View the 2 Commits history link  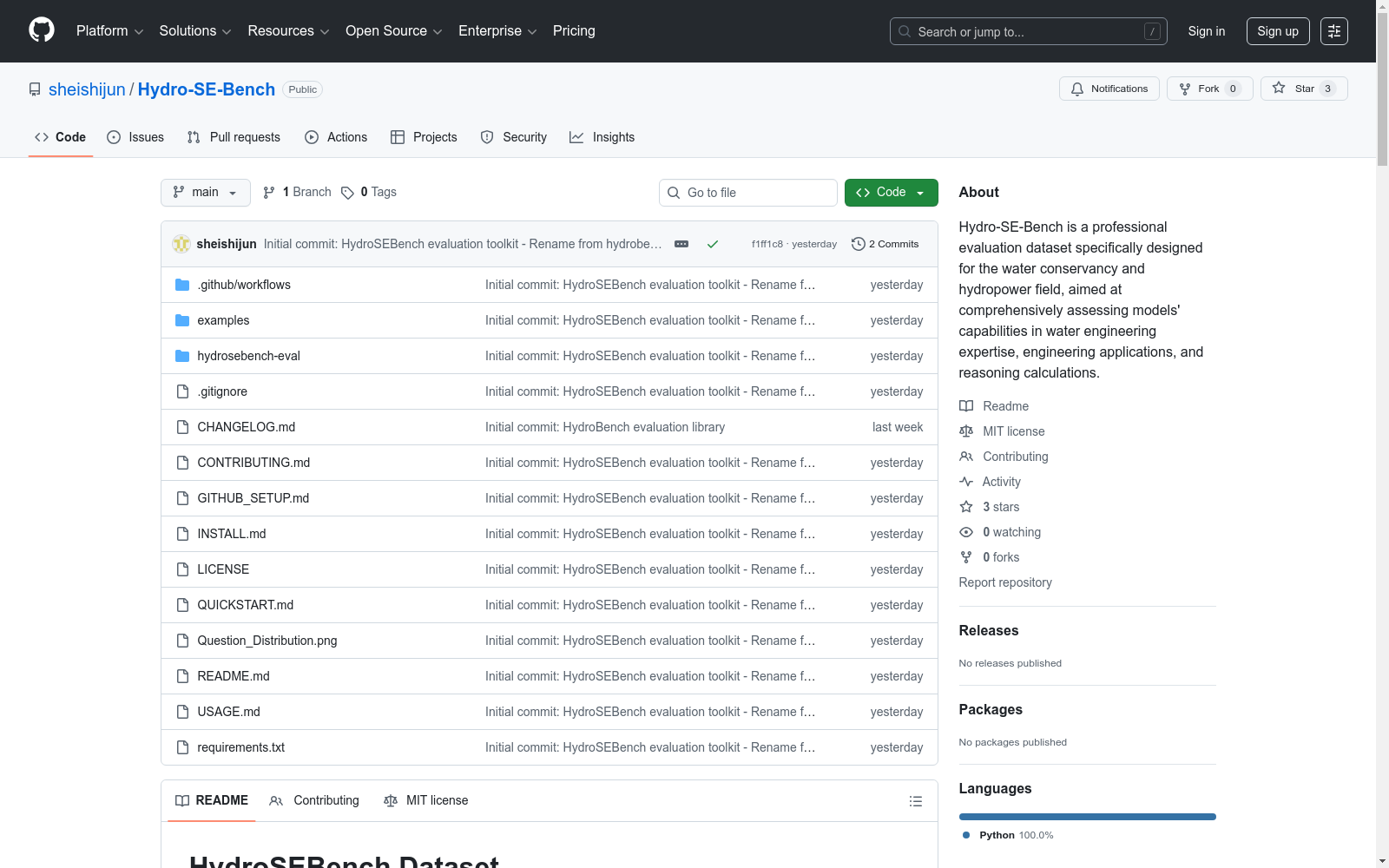[x=885, y=244]
